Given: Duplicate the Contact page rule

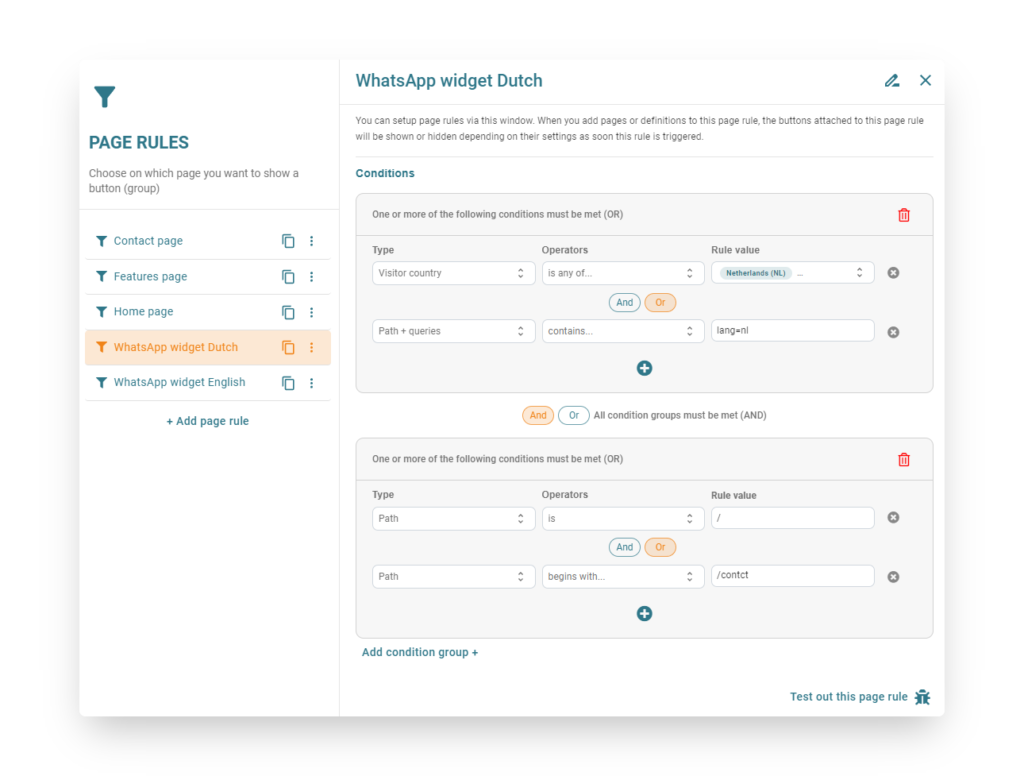Looking at the screenshot, I should [288, 241].
